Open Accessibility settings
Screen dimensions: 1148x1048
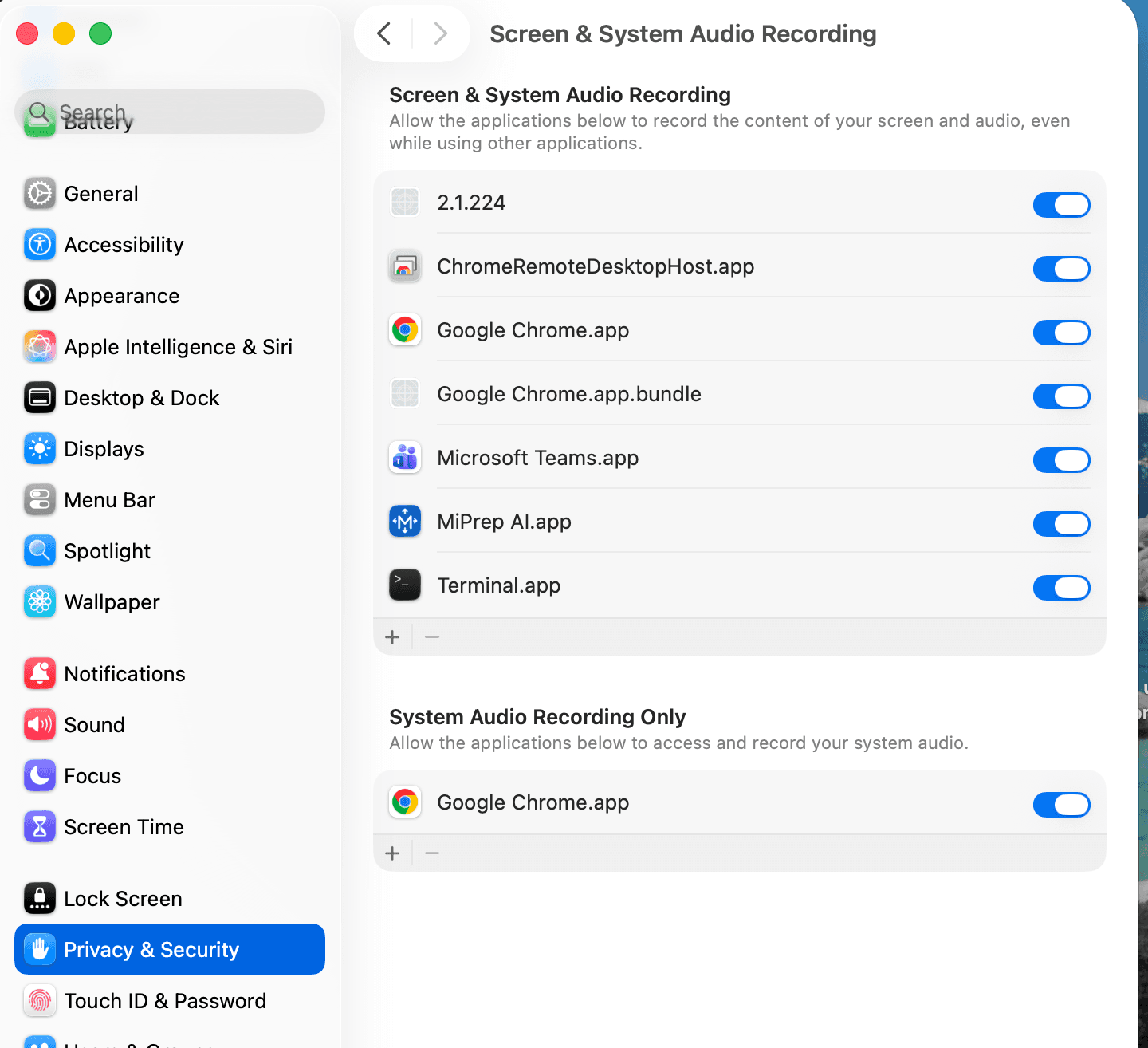170,245
